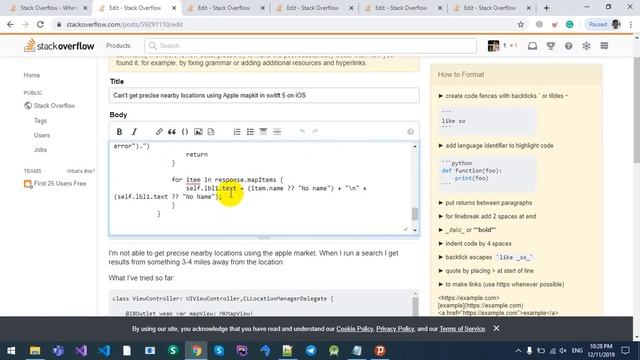Bookmark this page with the star icon

pos(521,24)
